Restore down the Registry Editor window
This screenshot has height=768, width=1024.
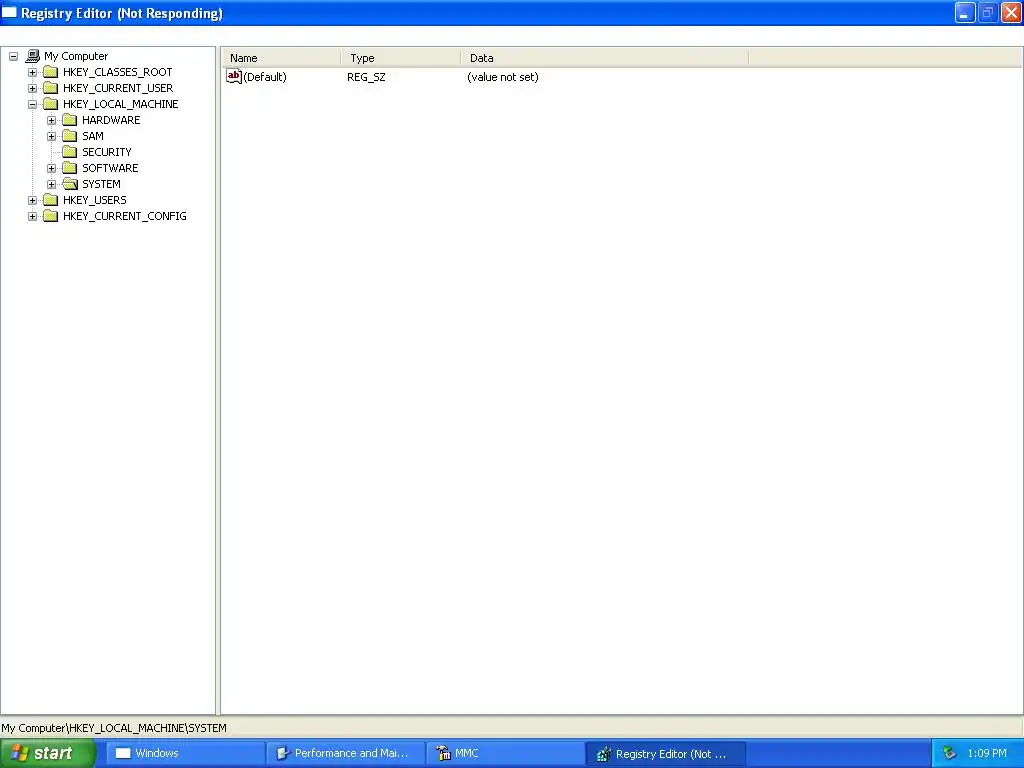click(987, 12)
